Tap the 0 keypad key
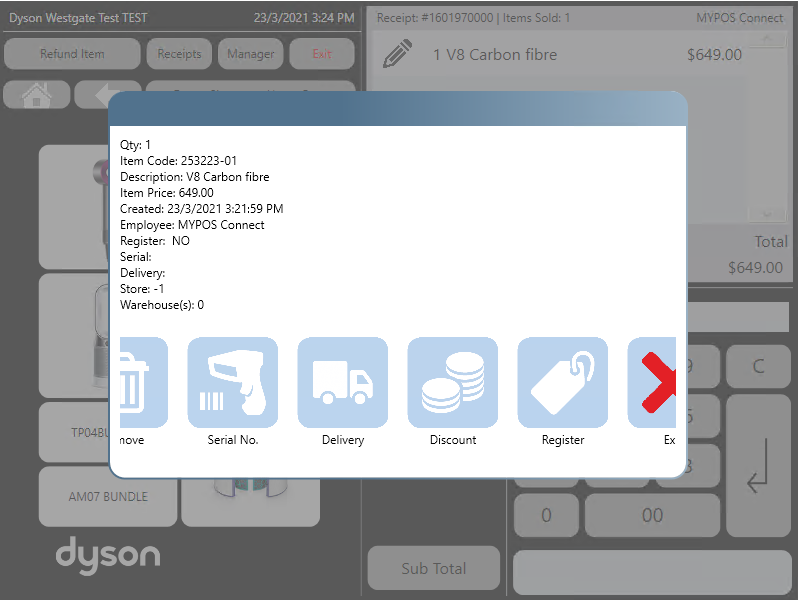The height and width of the screenshot is (600, 798). click(x=546, y=515)
